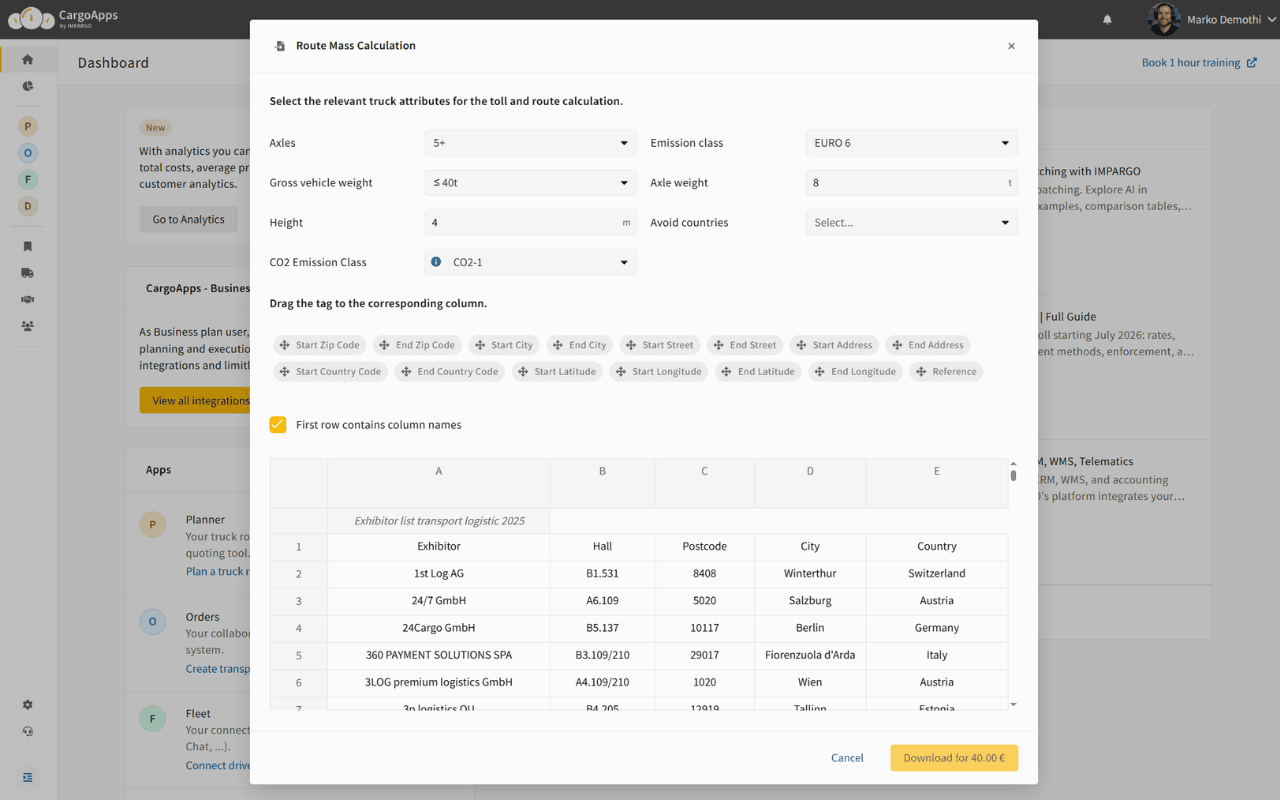Open the Avoid countries dropdown
The height and width of the screenshot is (800, 1280).
tap(911, 223)
